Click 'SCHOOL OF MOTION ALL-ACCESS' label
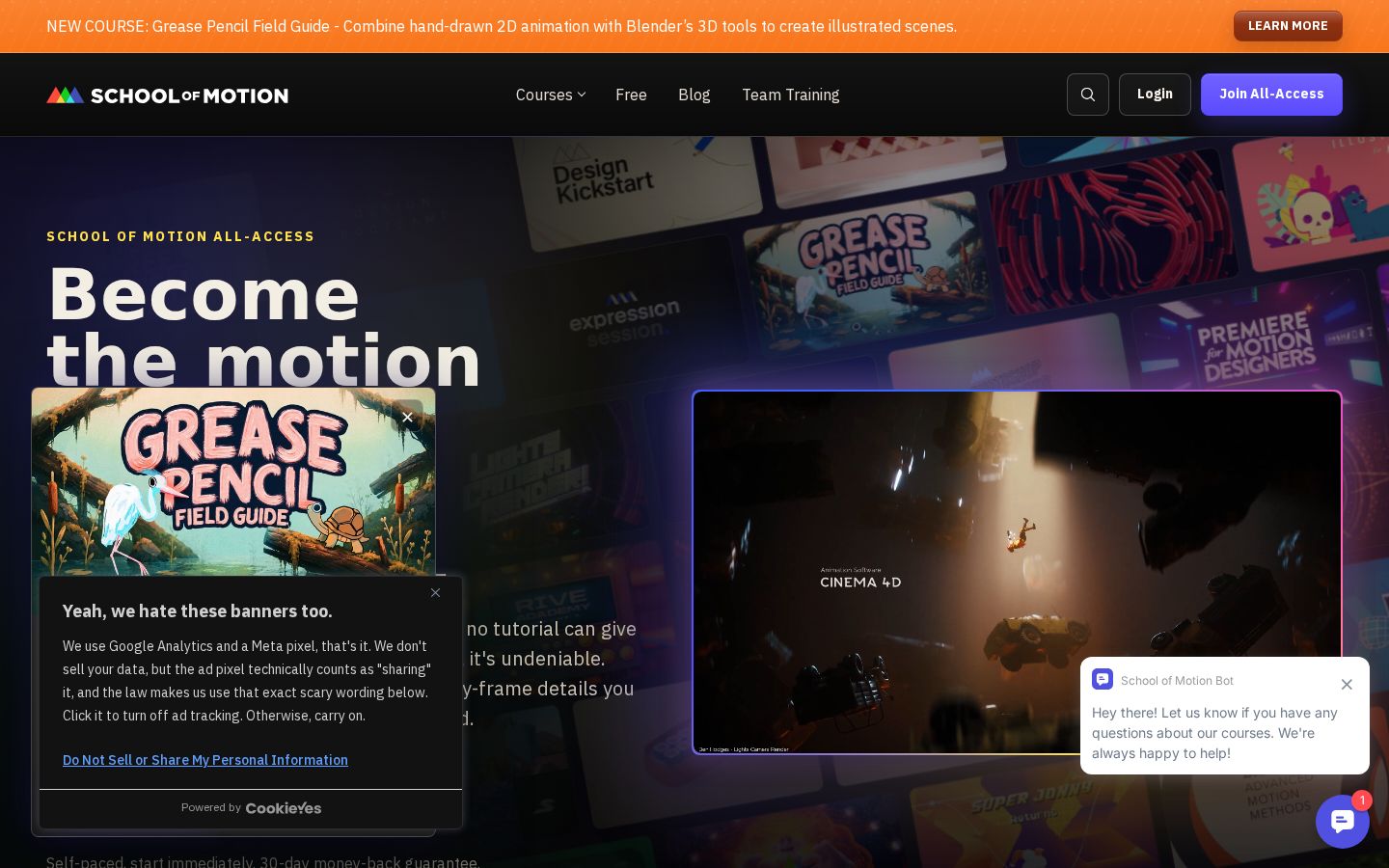The width and height of the screenshot is (1389, 868). pyautogui.click(x=180, y=236)
